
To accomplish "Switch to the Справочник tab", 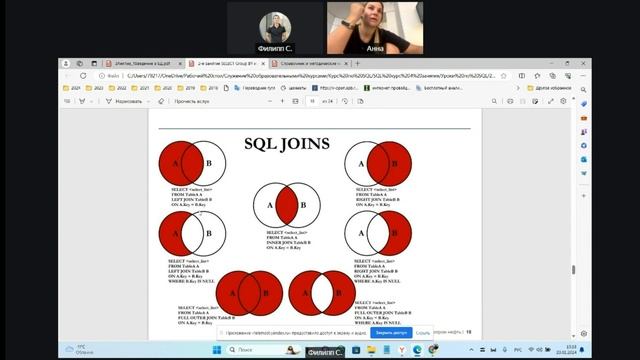I will 309,64.
